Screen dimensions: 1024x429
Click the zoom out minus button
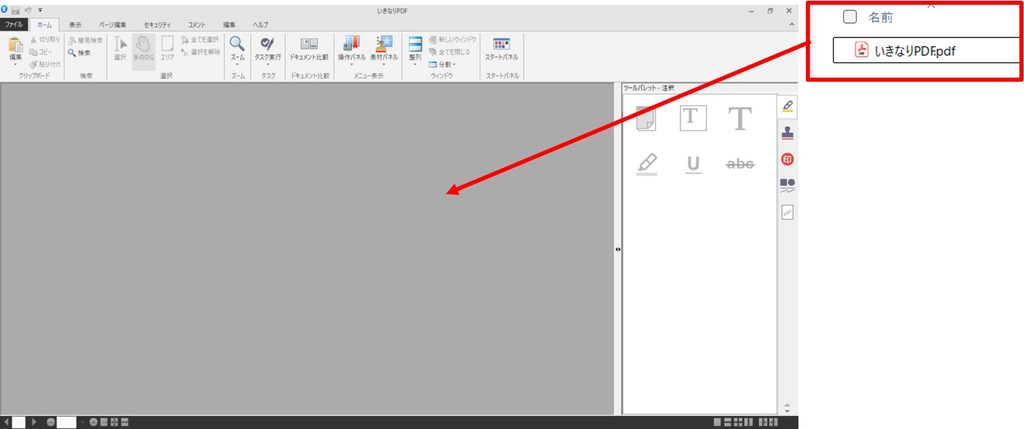[51, 422]
